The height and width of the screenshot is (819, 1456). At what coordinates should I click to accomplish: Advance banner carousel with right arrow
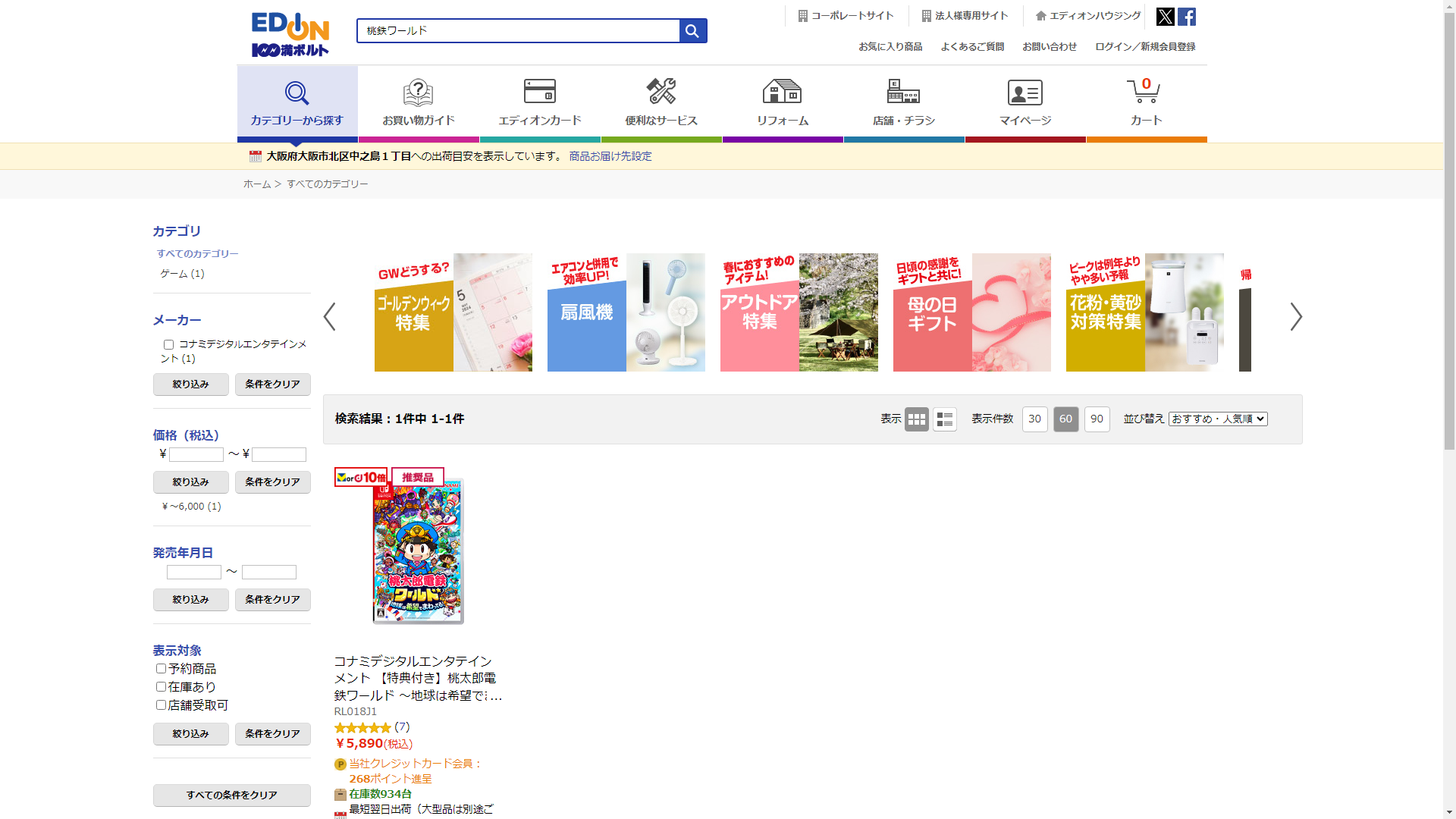click(x=1295, y=317)
